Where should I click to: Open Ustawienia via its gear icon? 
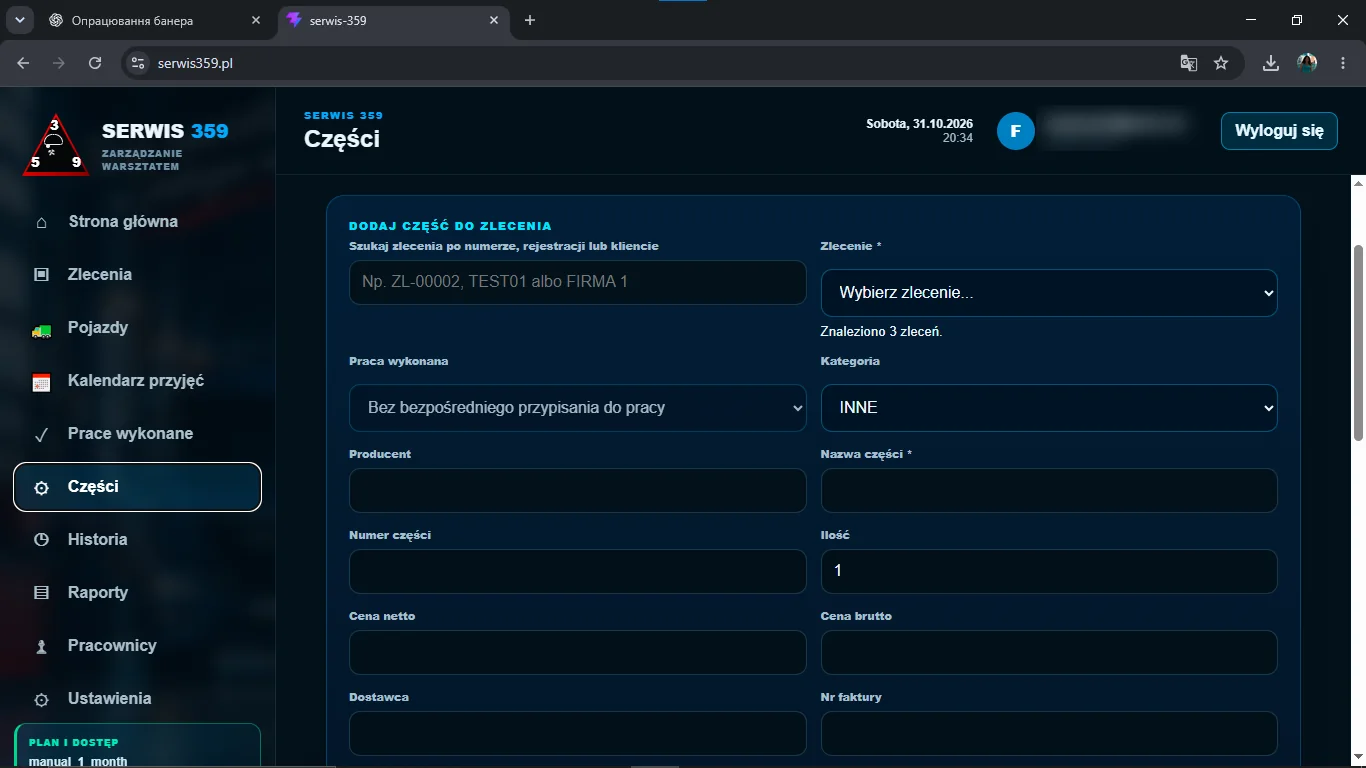pos(41,699)
